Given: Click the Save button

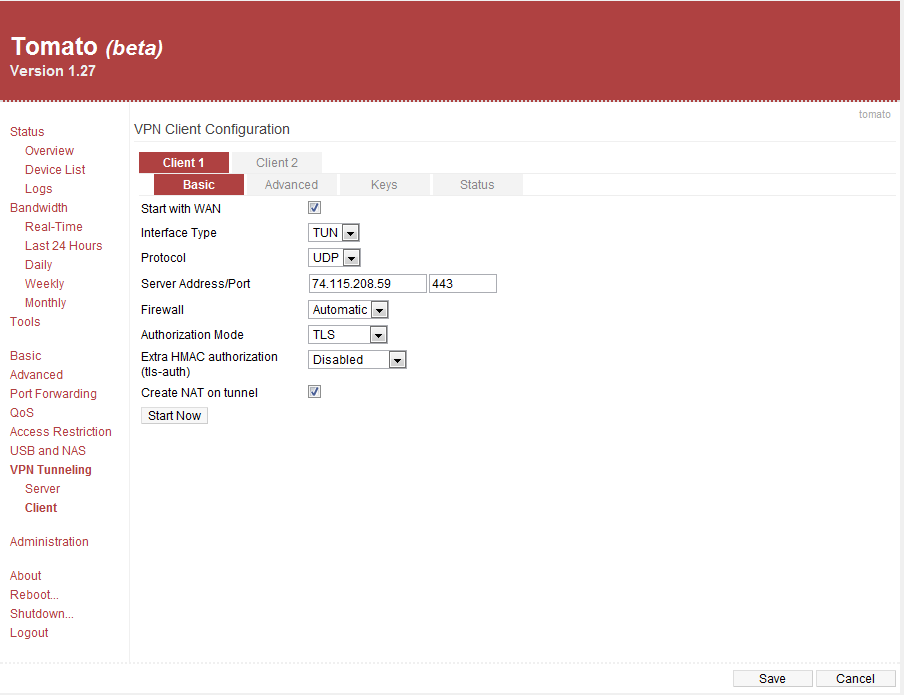Looking at the screenshot, I should coord(773,678).
